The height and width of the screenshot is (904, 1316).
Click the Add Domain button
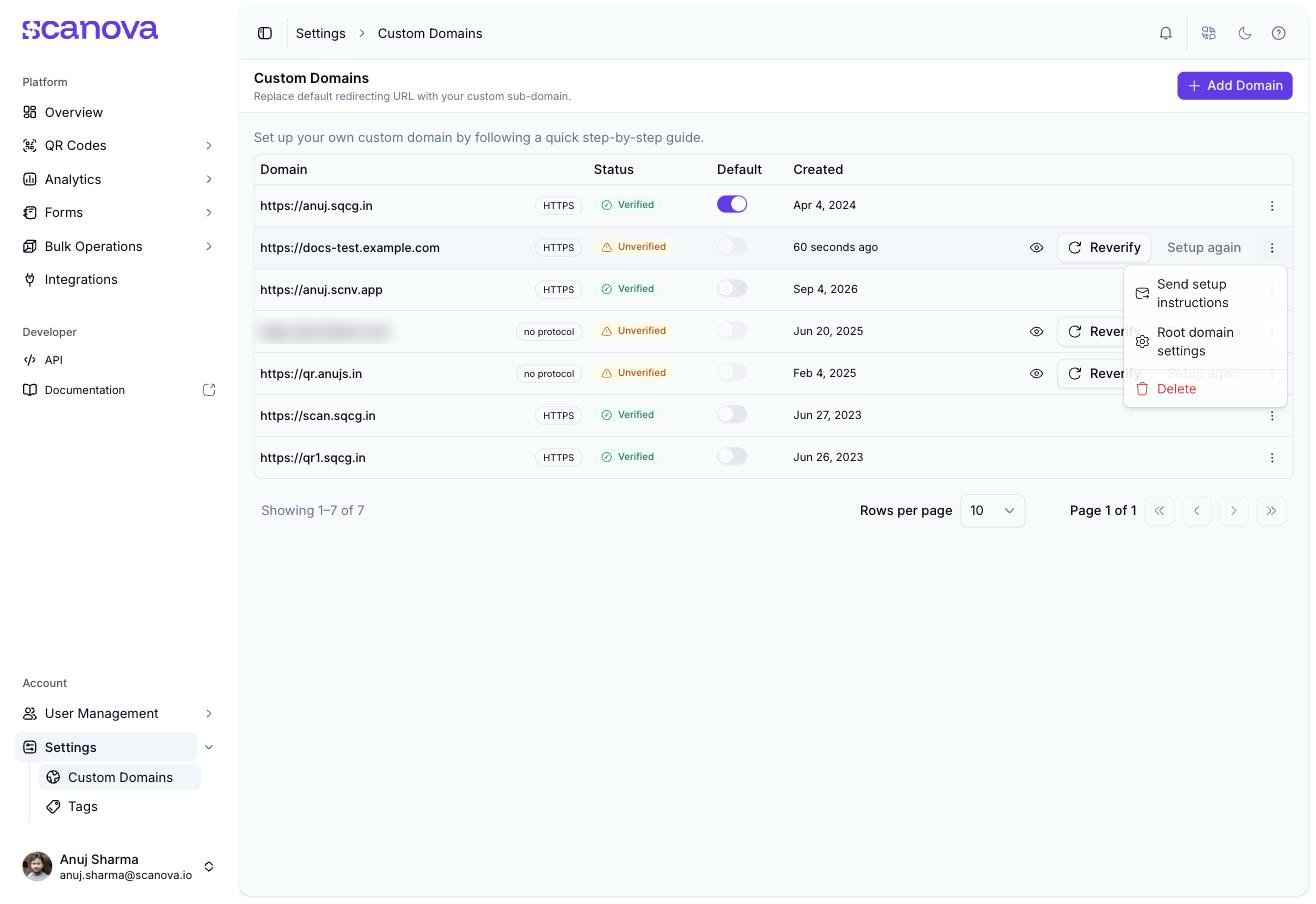(1235, 86)
